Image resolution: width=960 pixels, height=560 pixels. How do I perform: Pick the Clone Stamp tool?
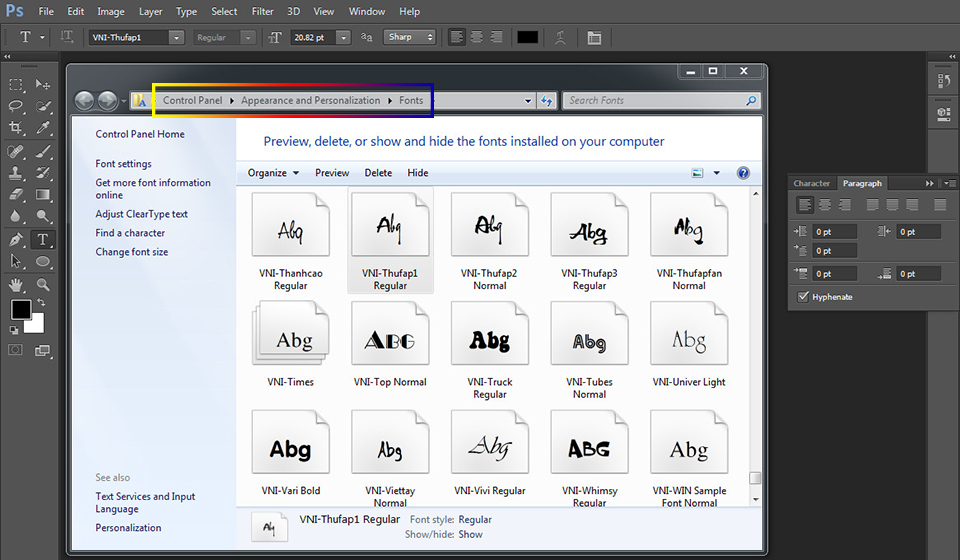point(16,173)
